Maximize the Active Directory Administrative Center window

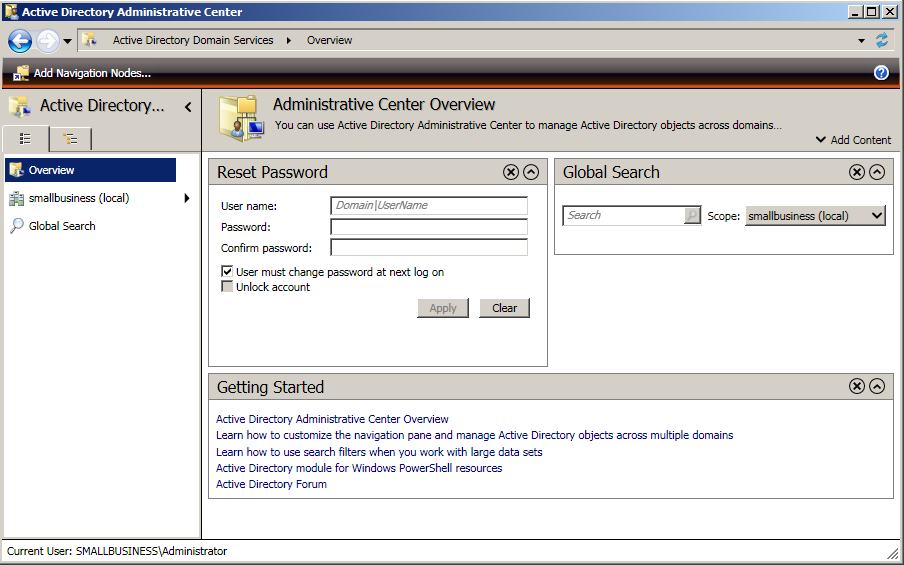point(872,12)
